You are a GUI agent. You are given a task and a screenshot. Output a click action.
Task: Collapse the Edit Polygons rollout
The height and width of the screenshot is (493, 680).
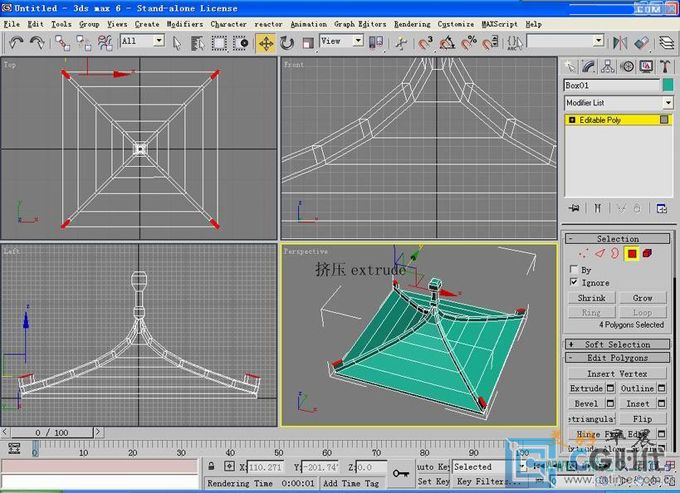click(x=618, y=358)
